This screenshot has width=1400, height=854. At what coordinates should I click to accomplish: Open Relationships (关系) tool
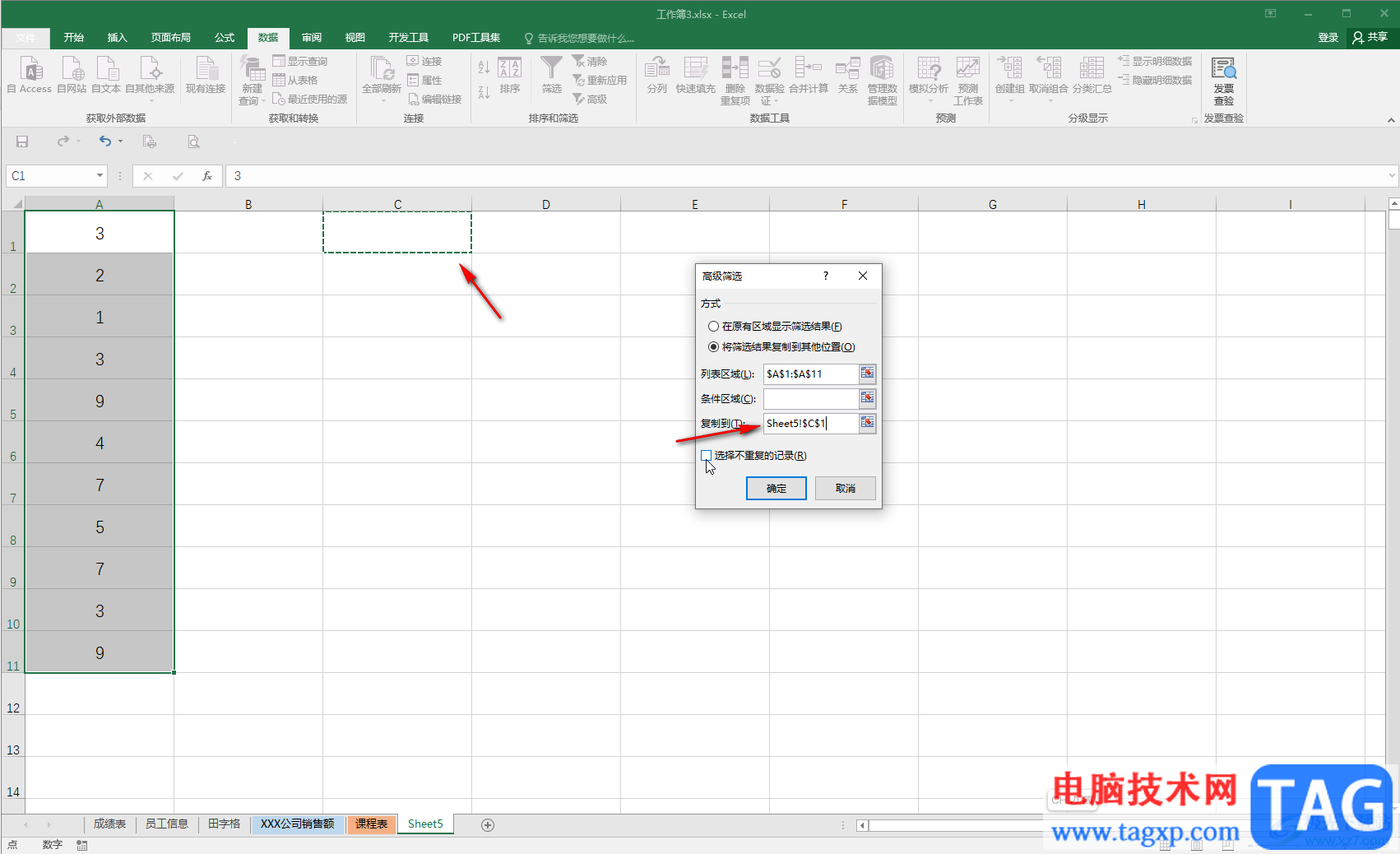pyautogui.click(x=847, y=75)
